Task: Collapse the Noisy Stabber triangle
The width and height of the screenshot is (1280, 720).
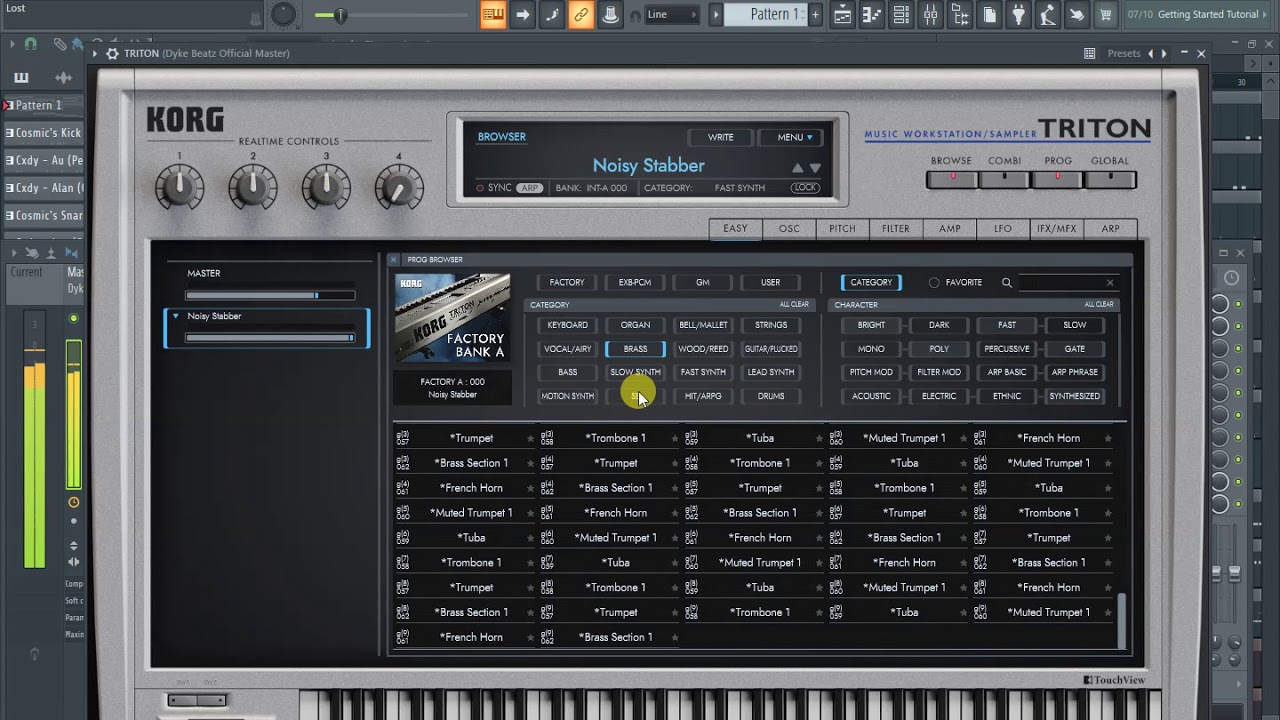Action: click(x=176, y=316)
